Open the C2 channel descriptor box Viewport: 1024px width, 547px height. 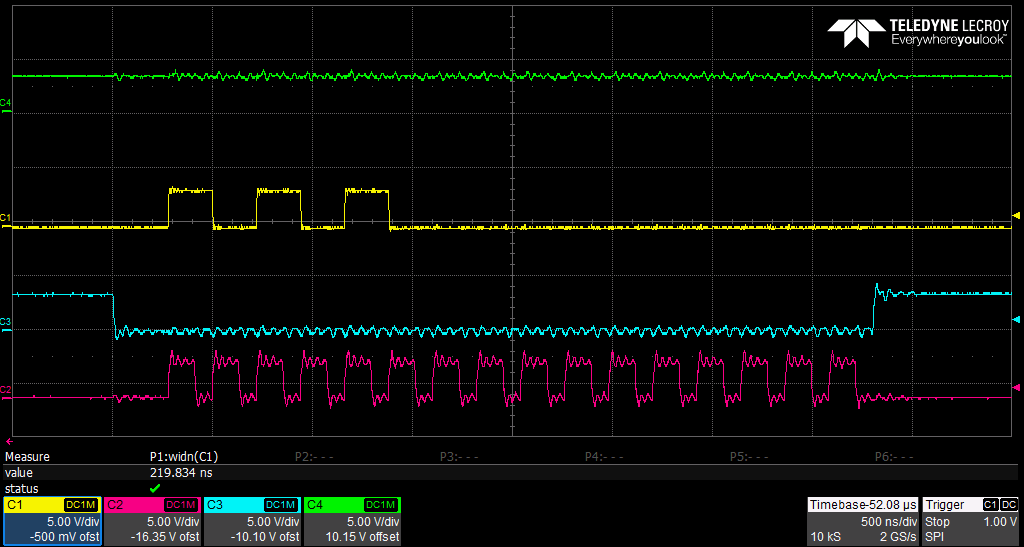click(x=153, y=521)
